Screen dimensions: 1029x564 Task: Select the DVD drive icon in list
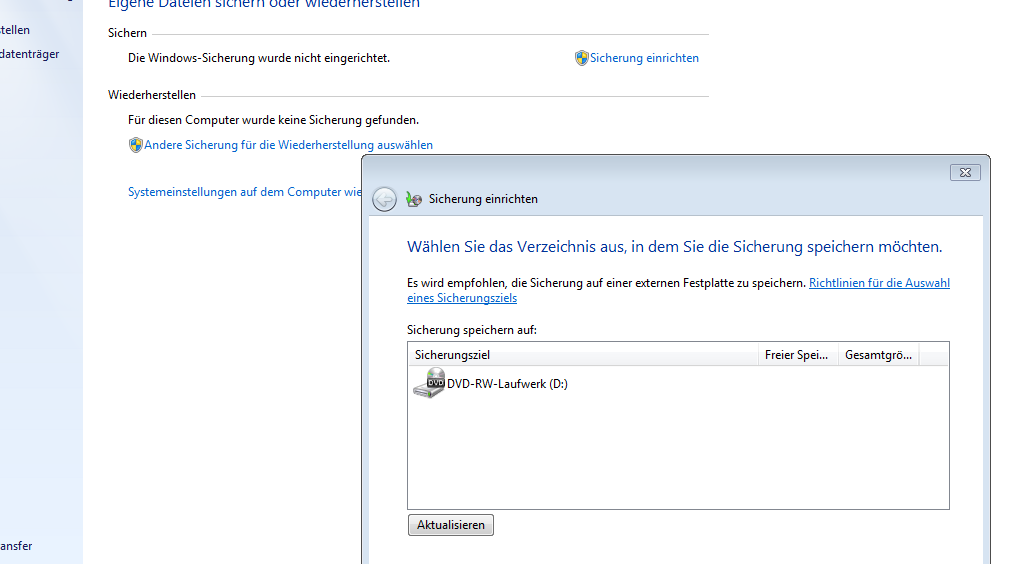click(x=429, y=383)
